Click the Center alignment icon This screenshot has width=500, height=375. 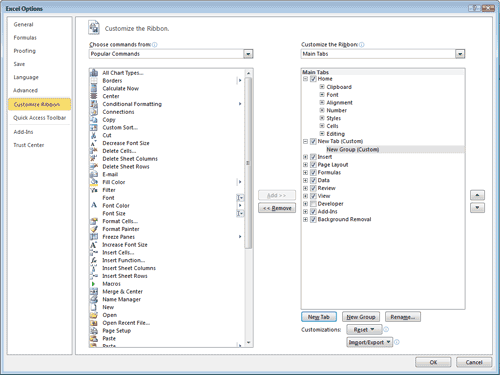coord(94,96)
